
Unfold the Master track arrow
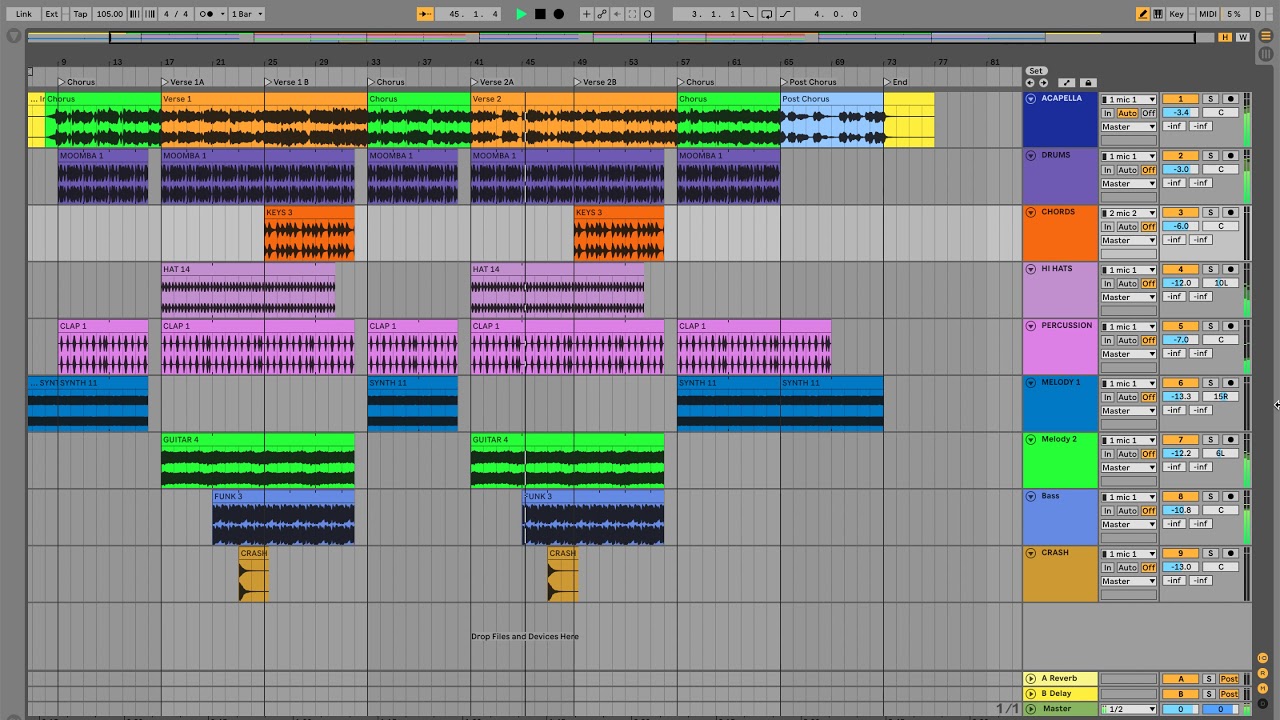[1031, 709]
